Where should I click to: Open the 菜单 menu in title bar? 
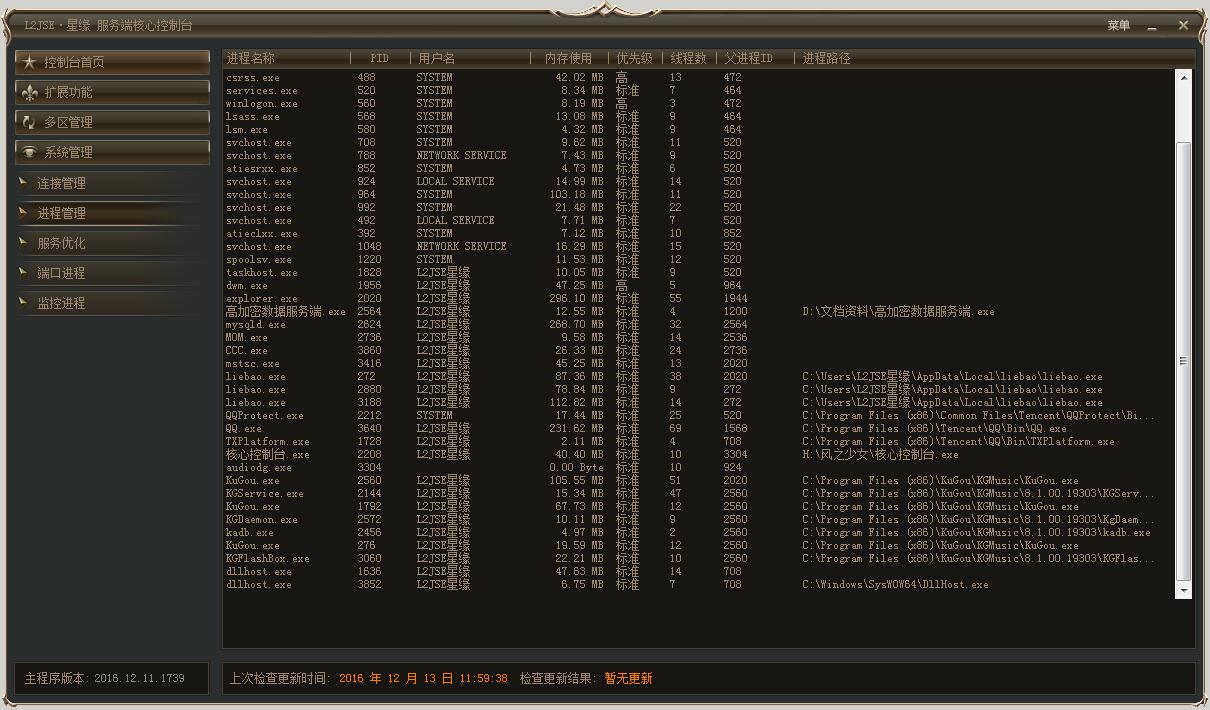(1119, 25)
